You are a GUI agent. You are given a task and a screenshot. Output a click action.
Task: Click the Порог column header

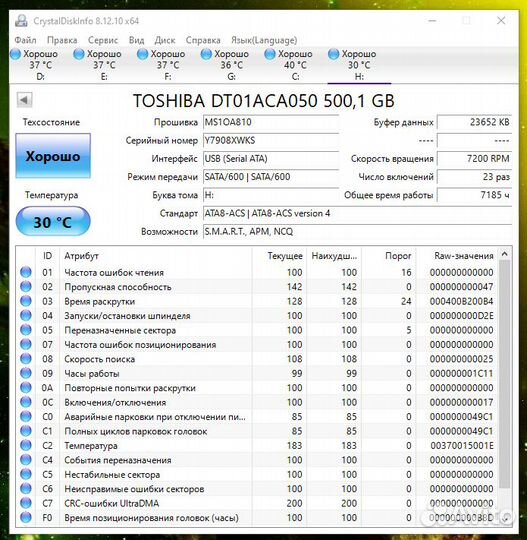coord(388,256)
